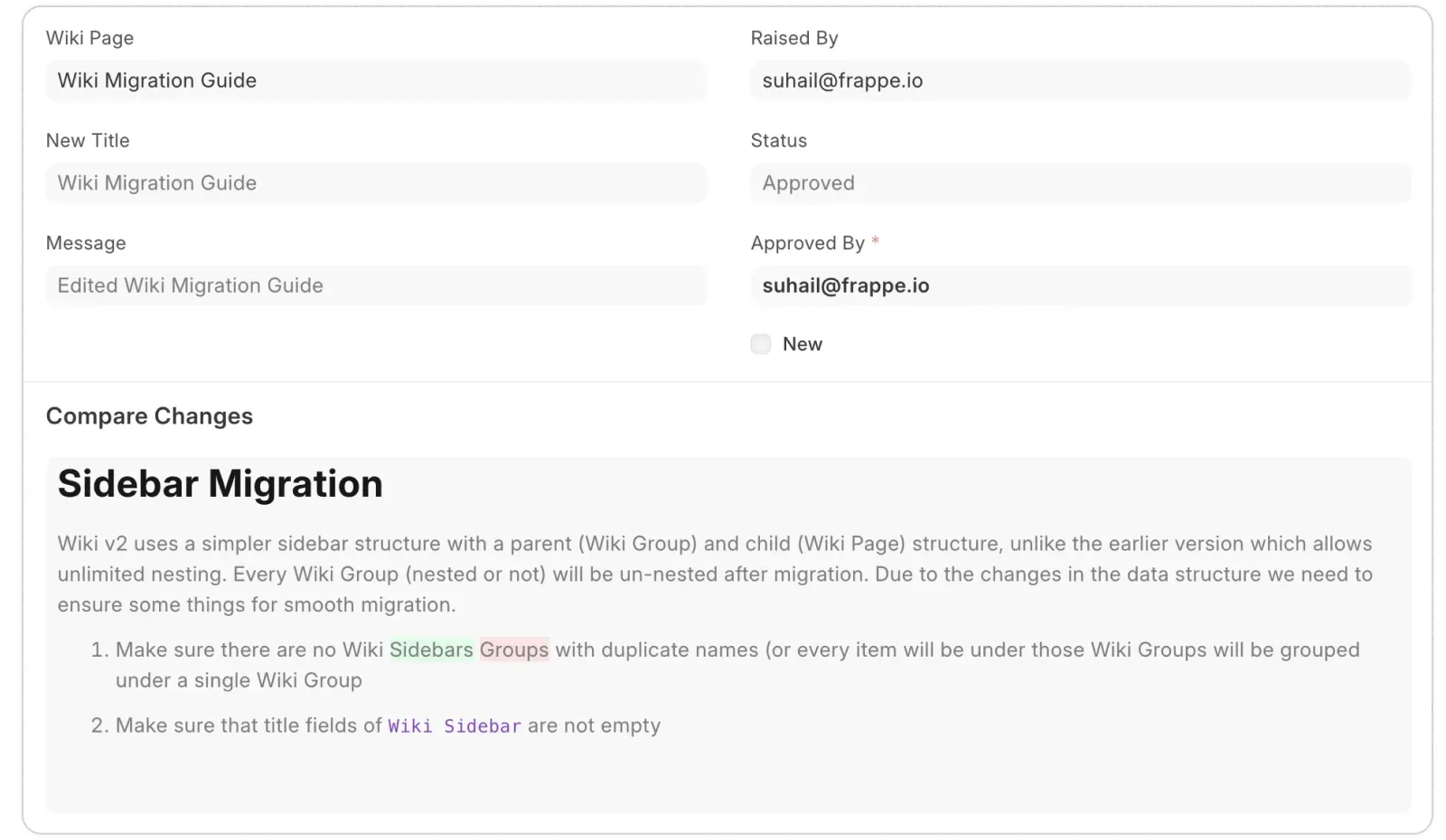Click the Wiki Page label
This screenshot has width=1446, height=840.
(x=89, y=38)
